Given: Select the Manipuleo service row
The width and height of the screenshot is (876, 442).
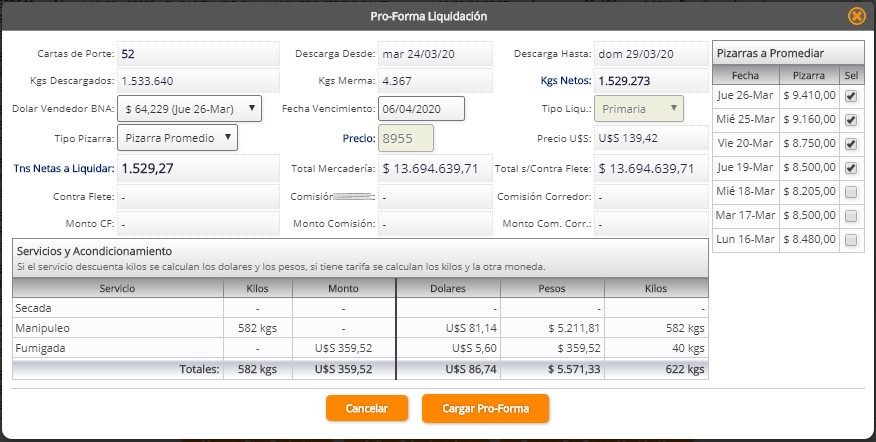Looking at the screenshot, I should click(359, 328).
